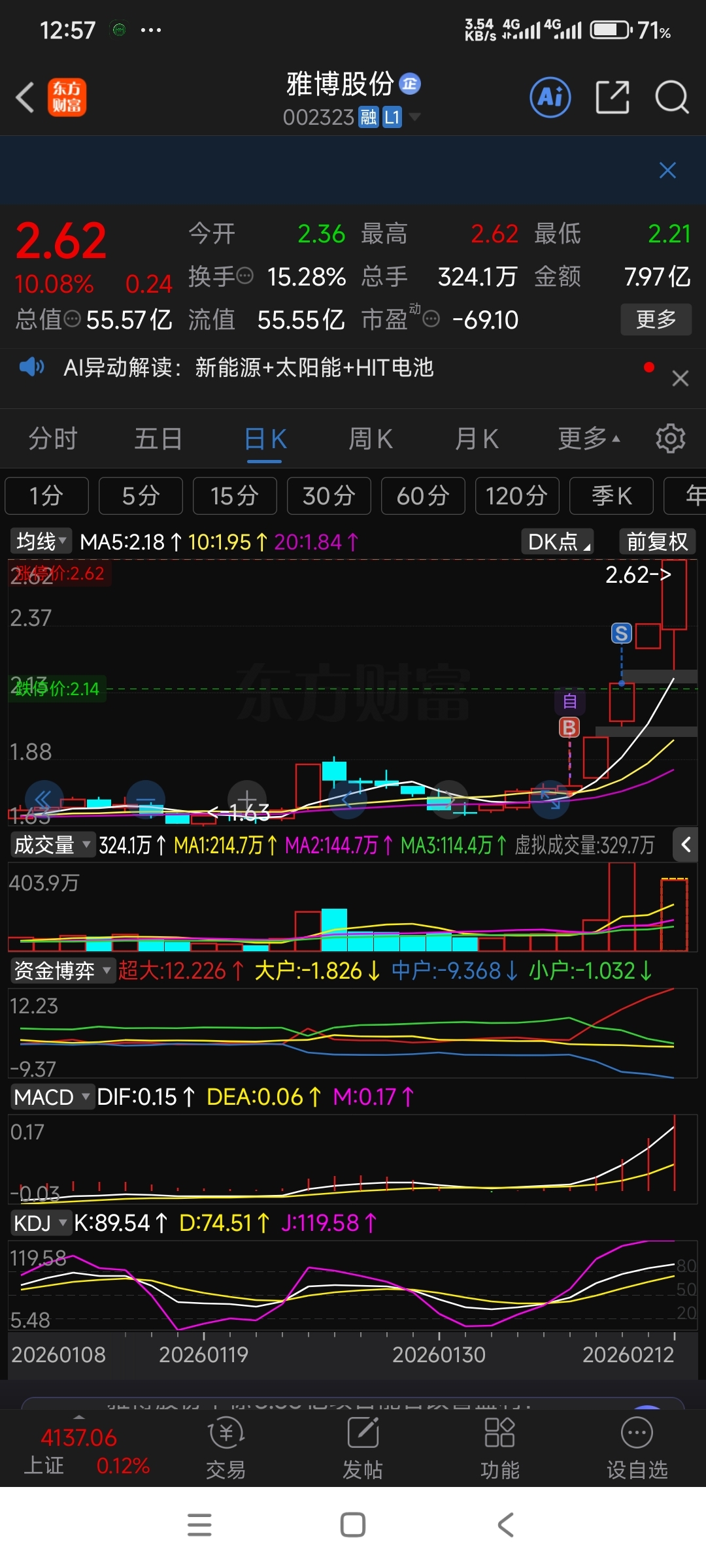Open the 交易 trade icon
Viewport: 706px width, 1568px height.
226,1448
